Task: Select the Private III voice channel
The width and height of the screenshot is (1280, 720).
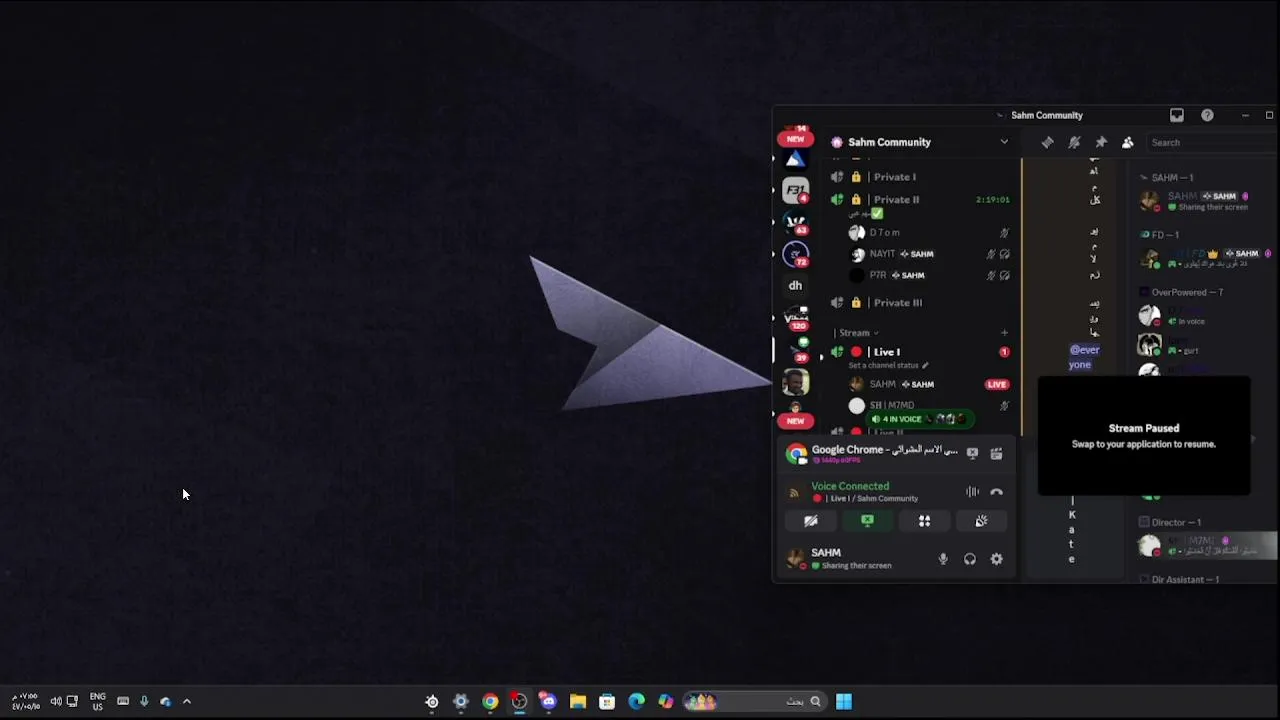Action: [920, 302]
